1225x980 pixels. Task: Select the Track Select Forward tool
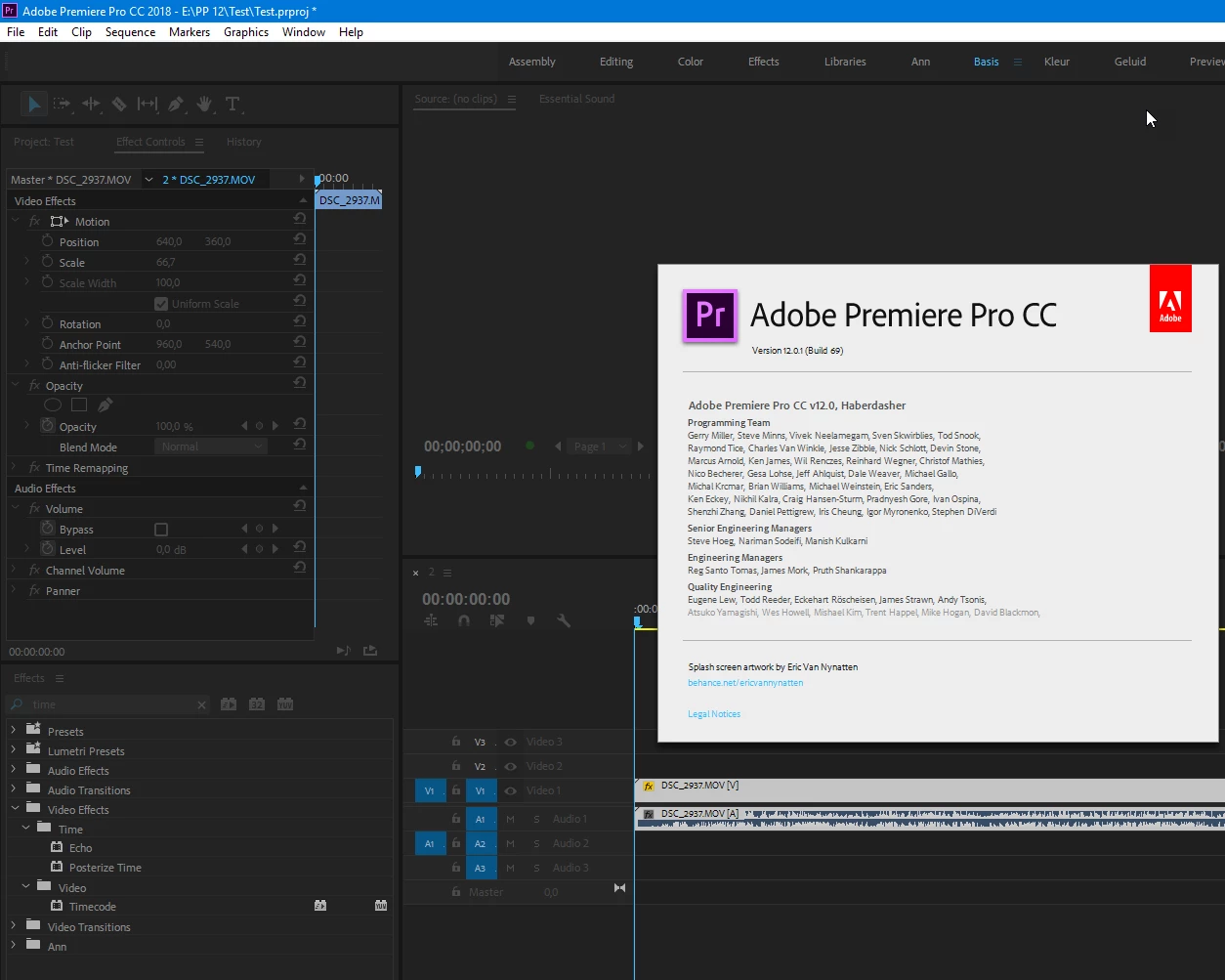pyautogui.click(x=62, y=104)
